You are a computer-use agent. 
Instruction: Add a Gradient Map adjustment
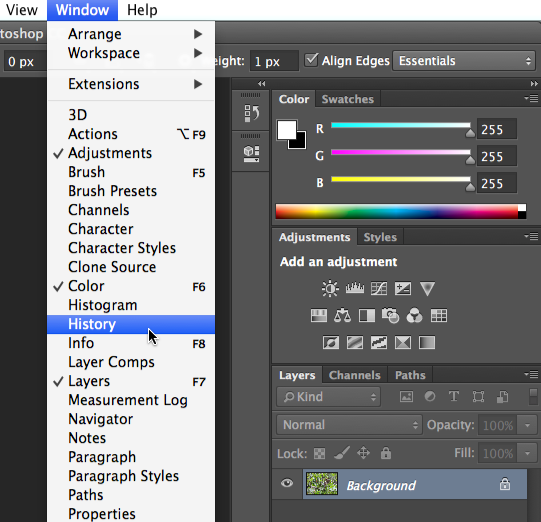point(427,343)
